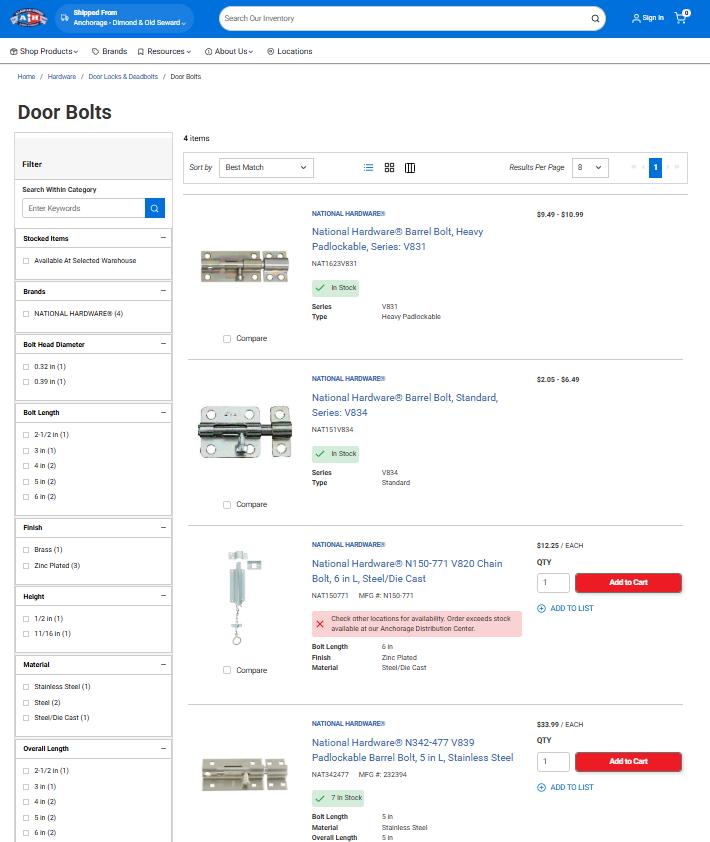Open N150-771 V820 Chain Bolt title link
Screen dimensions: 710x842
(407, 571)
